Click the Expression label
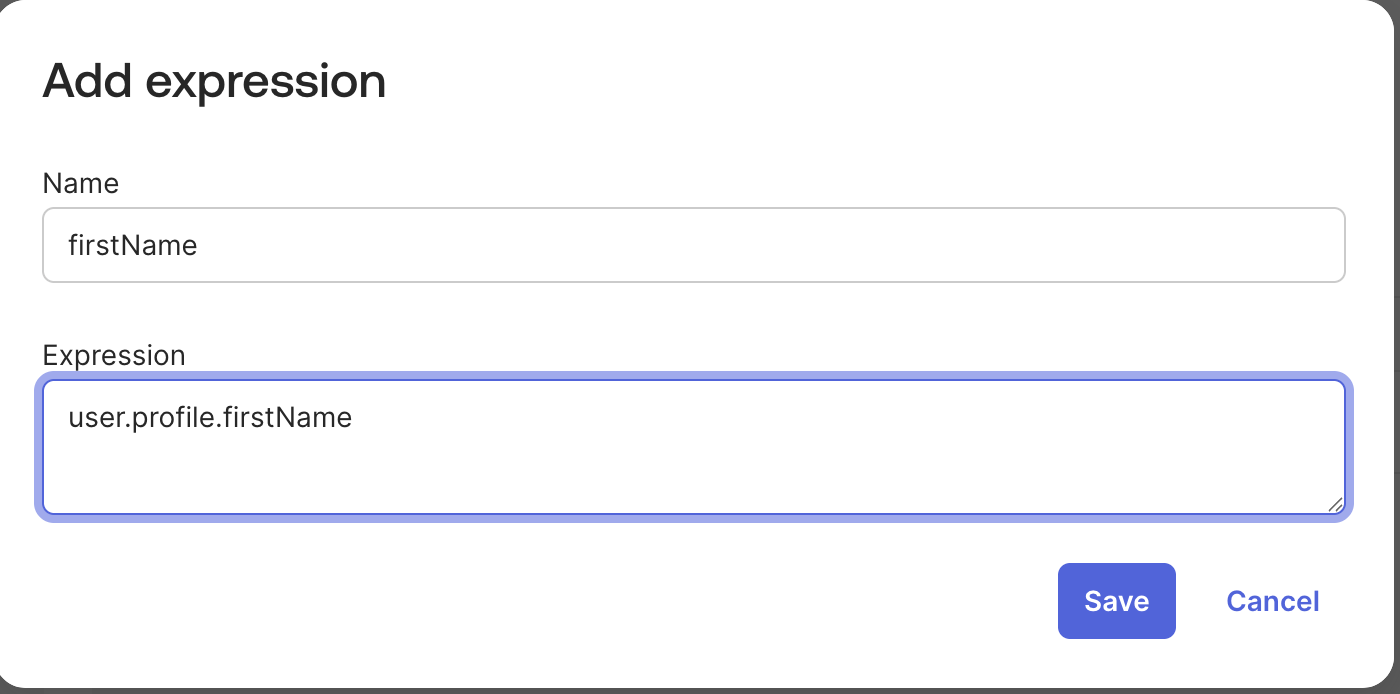Image resolution: width=1400 pixels, height=694 pixels. click(113, 355)
